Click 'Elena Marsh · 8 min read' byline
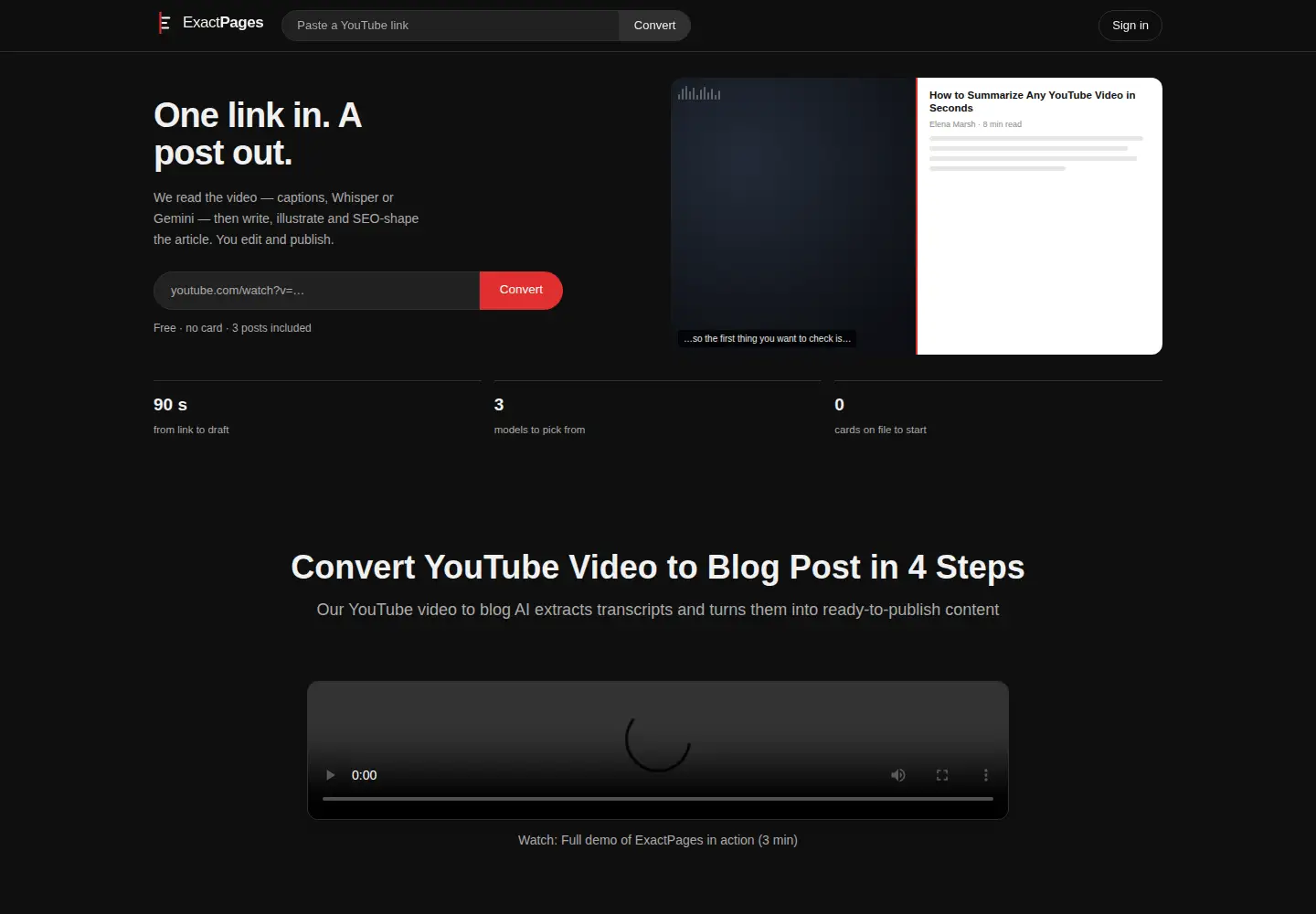 pos(975,124)
